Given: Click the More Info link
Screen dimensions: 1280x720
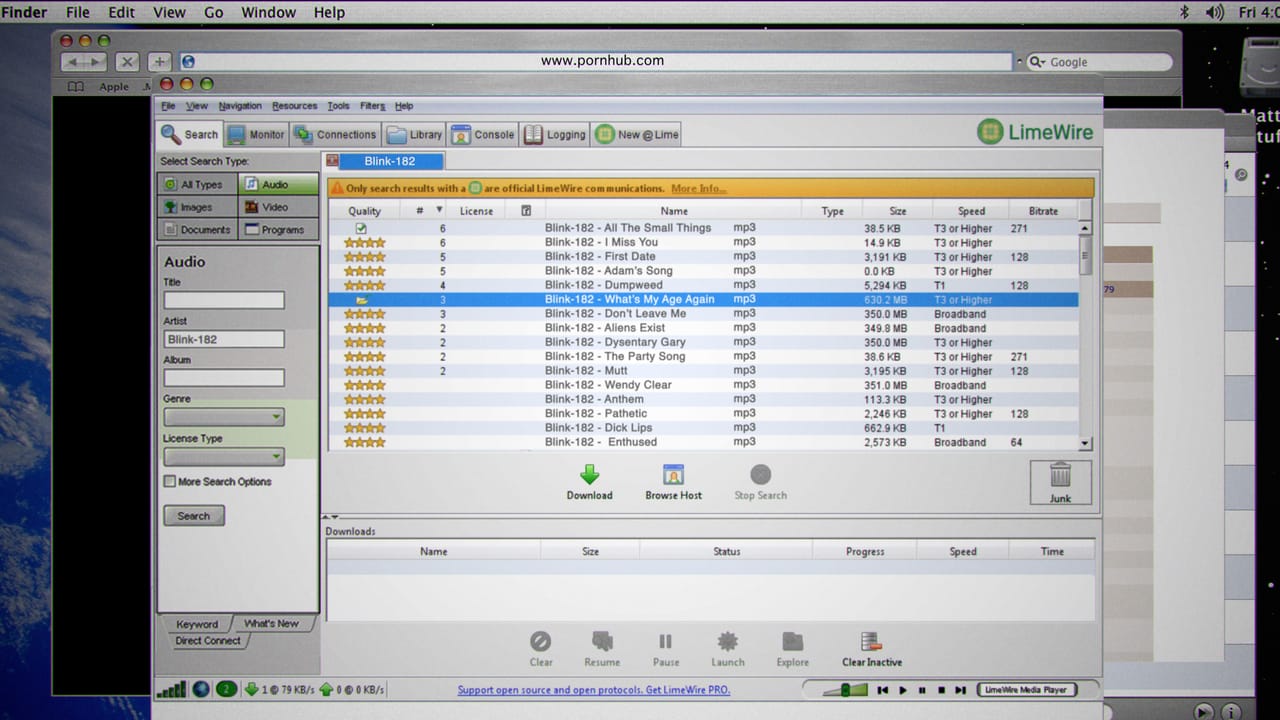Looking at the screenshot, I should click(699, 188).
